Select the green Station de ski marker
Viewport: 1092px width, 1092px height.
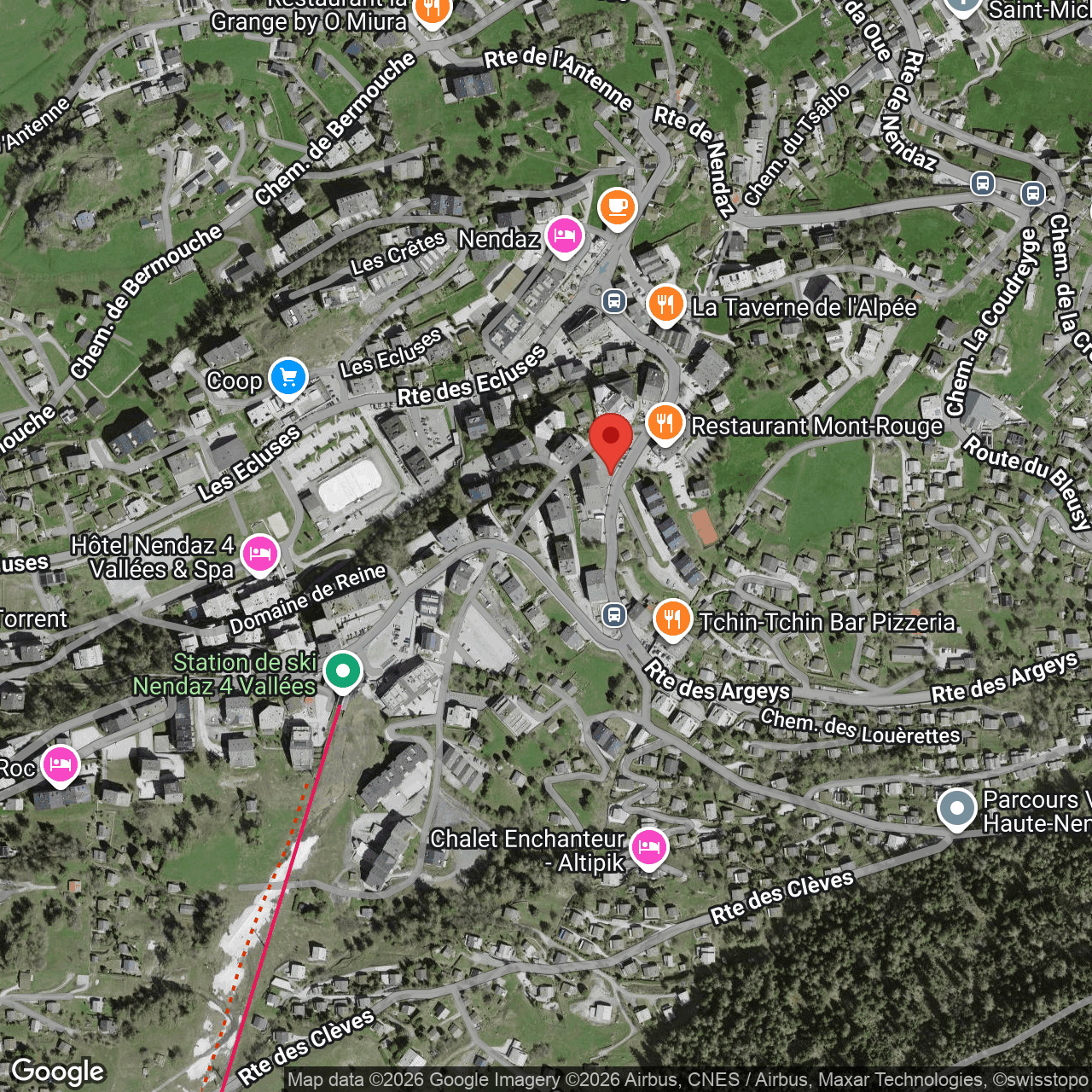342,671
